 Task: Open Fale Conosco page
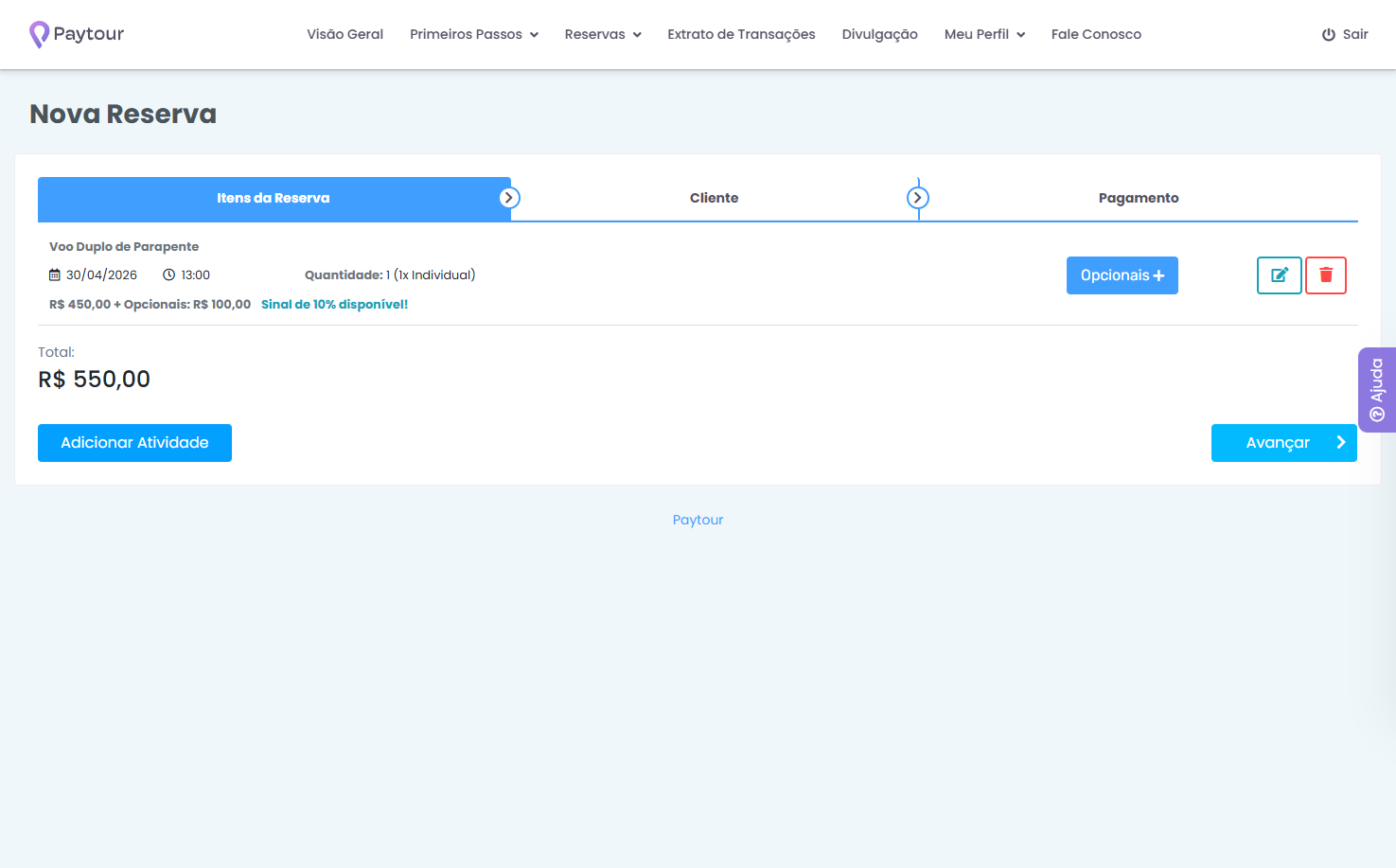[1096, 34]
